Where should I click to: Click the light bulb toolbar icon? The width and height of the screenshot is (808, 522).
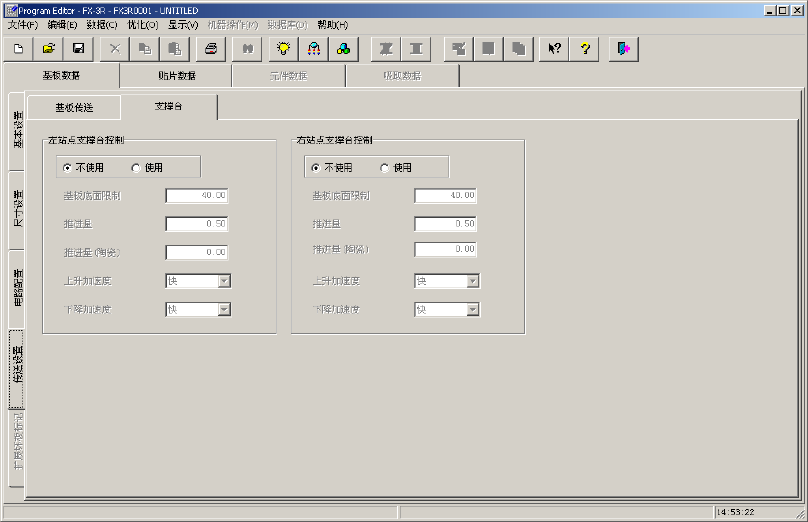(283, 48)
